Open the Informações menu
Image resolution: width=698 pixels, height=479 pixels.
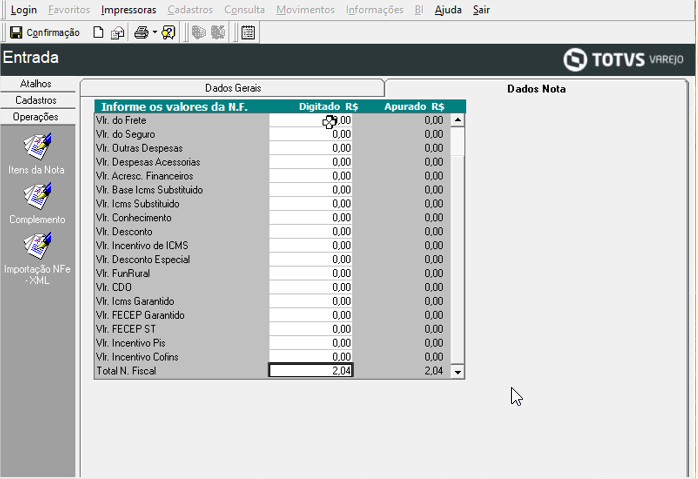374,9
